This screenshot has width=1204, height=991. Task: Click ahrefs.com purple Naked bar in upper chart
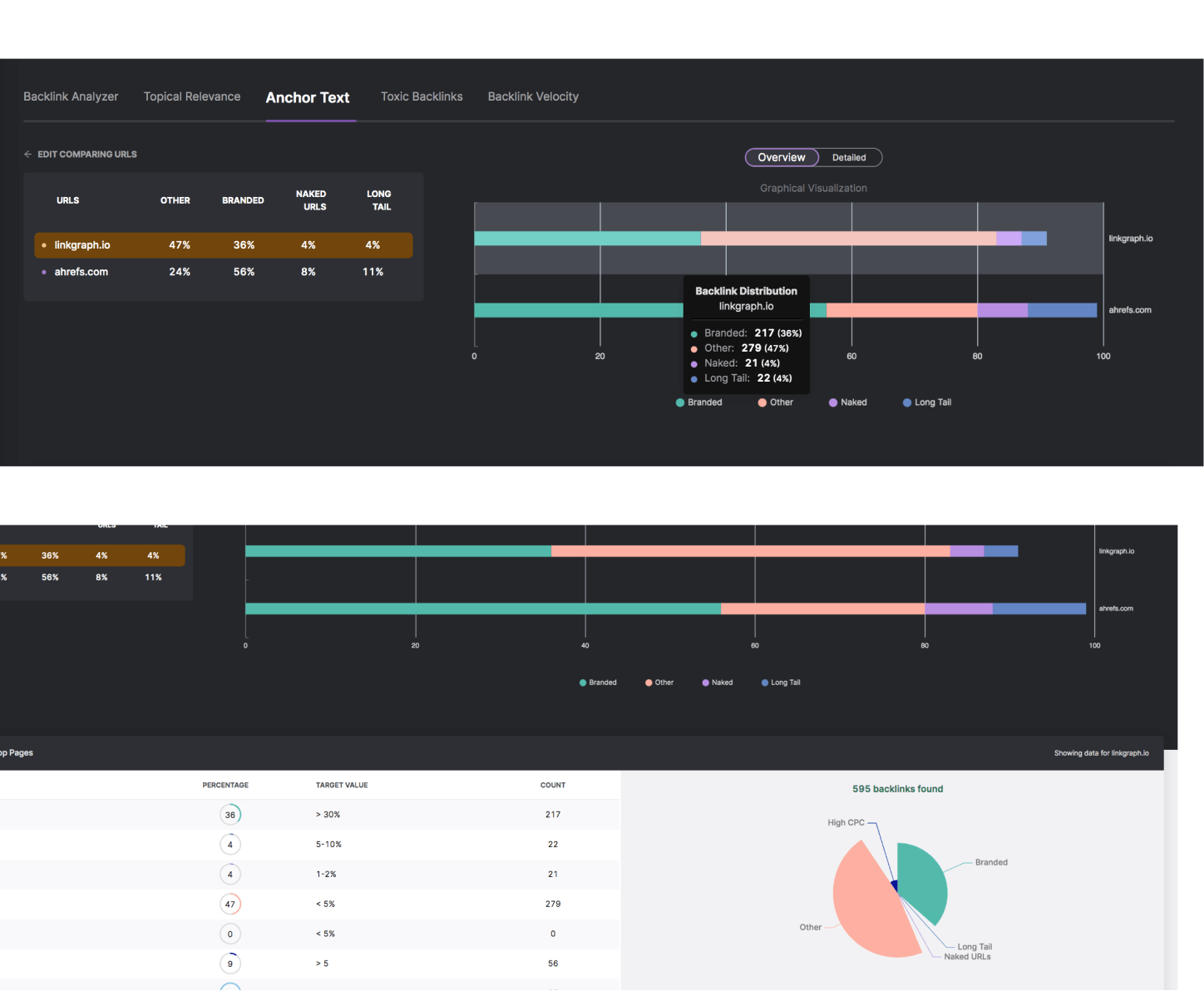coord(1002,310)
